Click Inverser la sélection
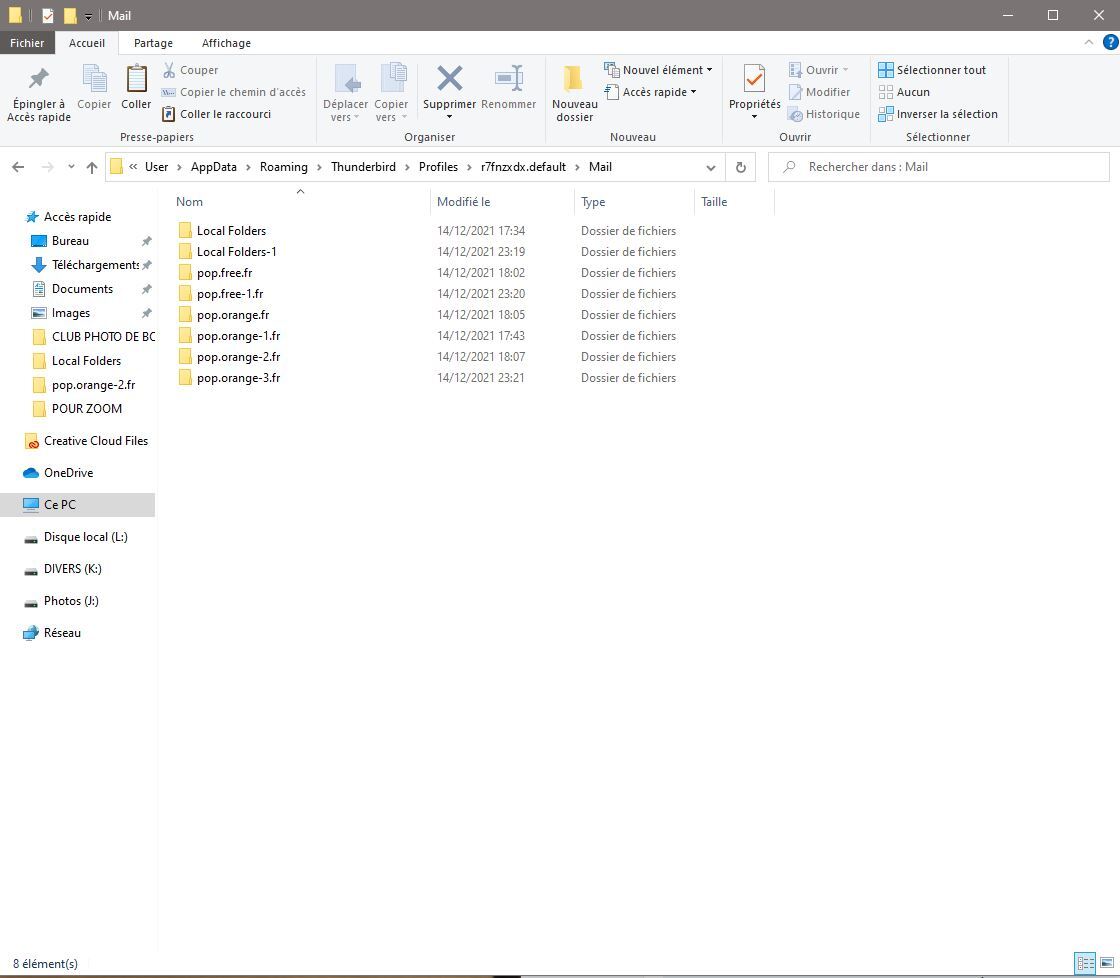This screenshot has height=978, width=1120. point(938,114)
